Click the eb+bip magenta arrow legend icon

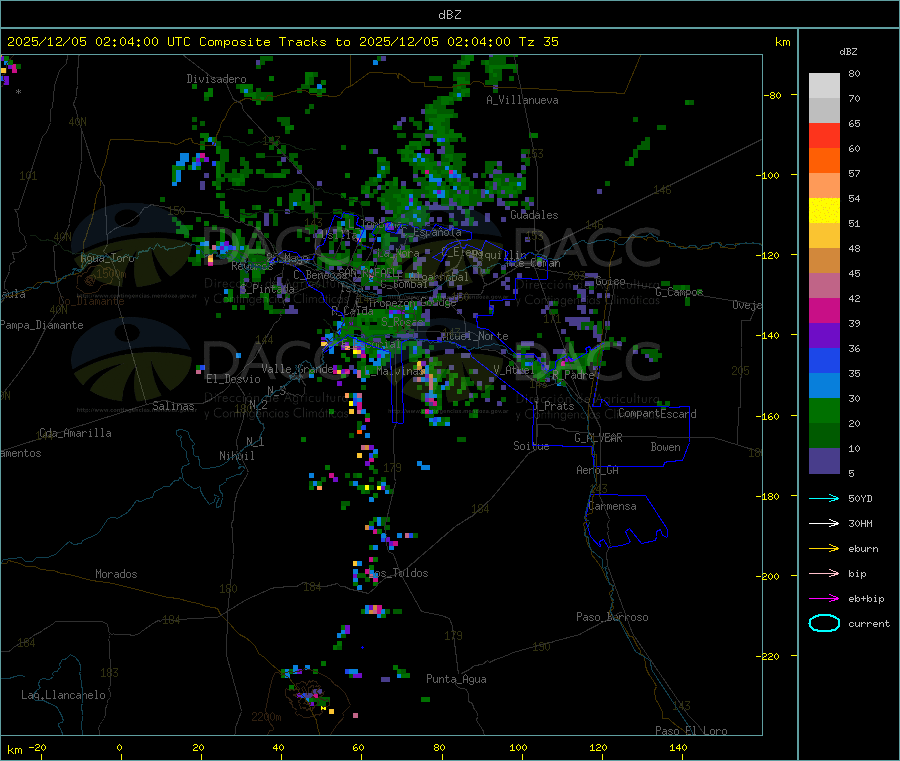click(824, 599)
